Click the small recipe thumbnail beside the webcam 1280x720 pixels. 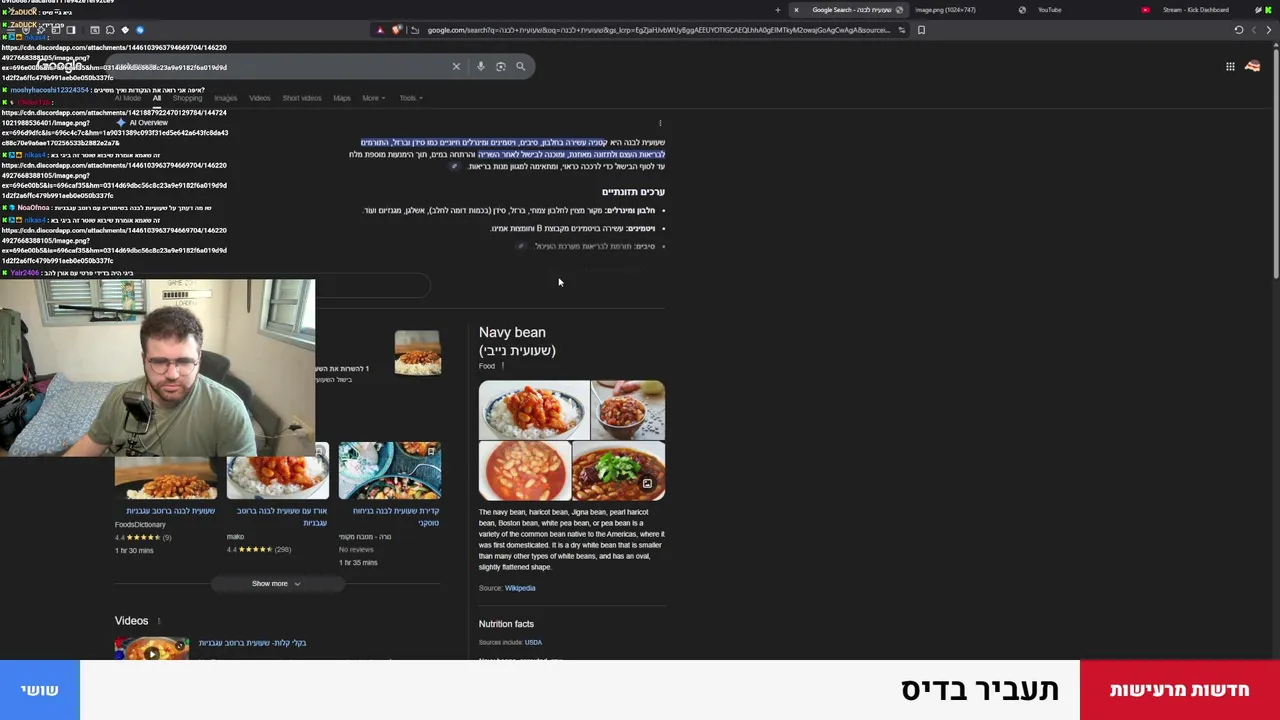[417, 353]
